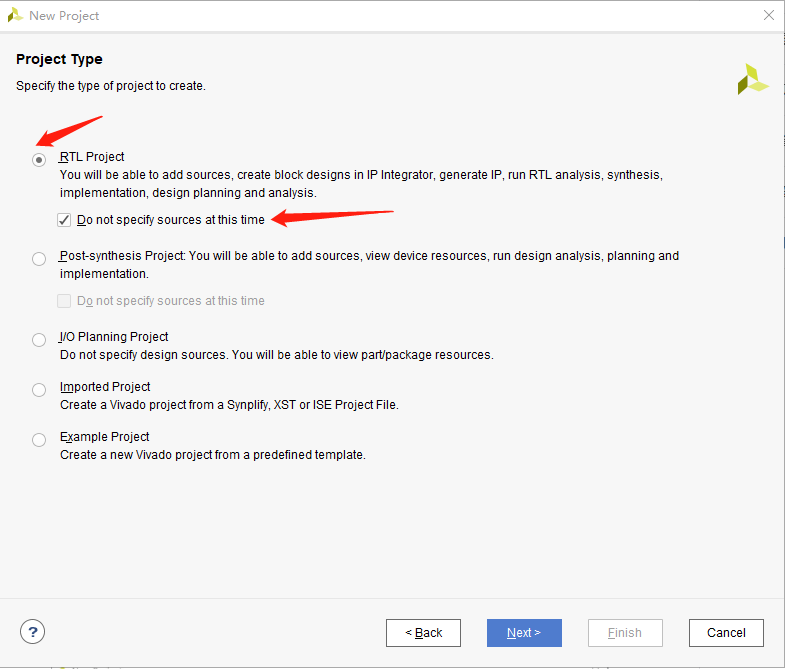Viewport: 785px width, 669px height.
Task: Click the 'RTL Project' label text
Action: (x=92, y=157)
